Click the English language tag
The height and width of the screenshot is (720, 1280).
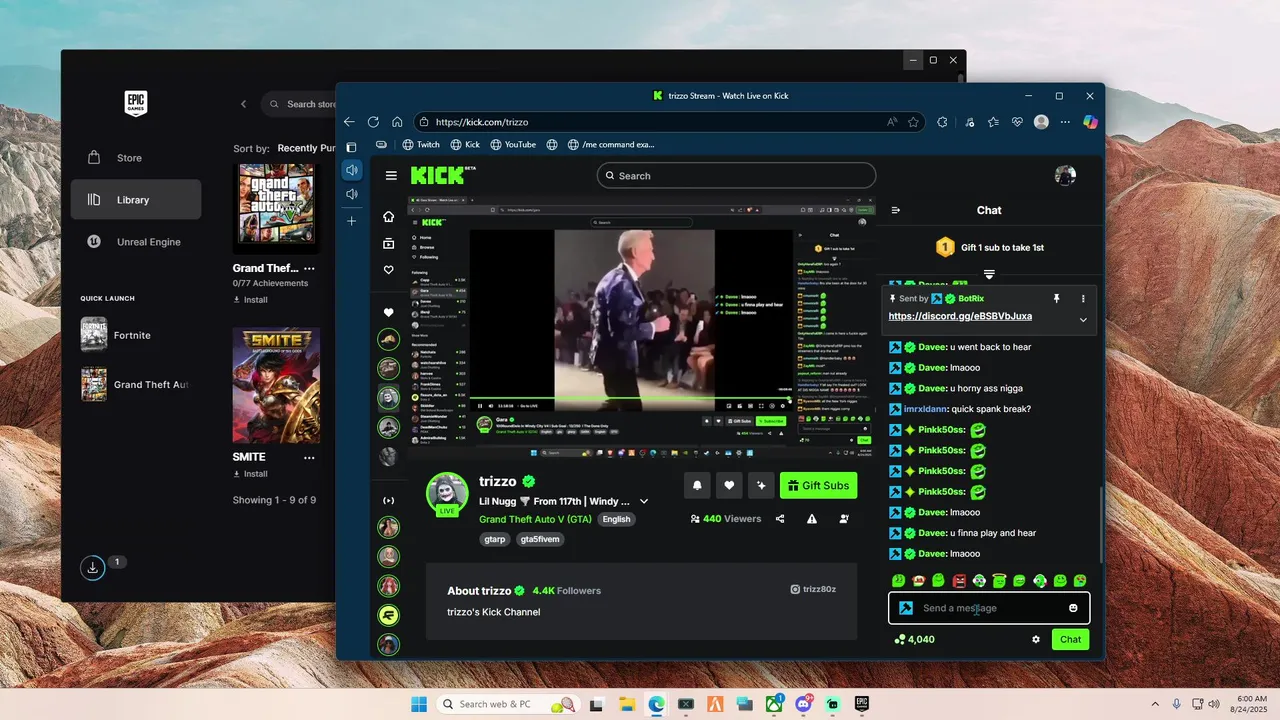pyautogui.click(x=616, y=519)
